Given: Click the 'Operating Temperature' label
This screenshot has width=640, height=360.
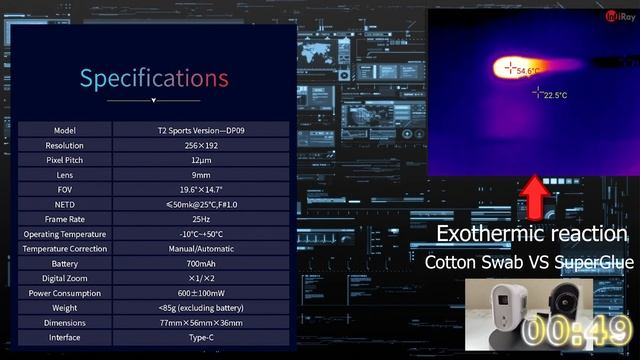Looking at the screenshot, I should 64,234.
